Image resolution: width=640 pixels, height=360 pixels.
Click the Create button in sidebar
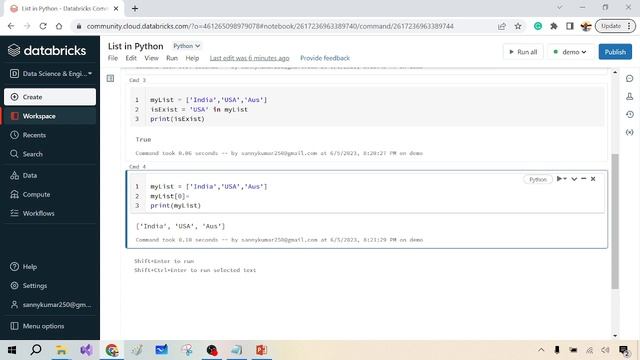50,97
